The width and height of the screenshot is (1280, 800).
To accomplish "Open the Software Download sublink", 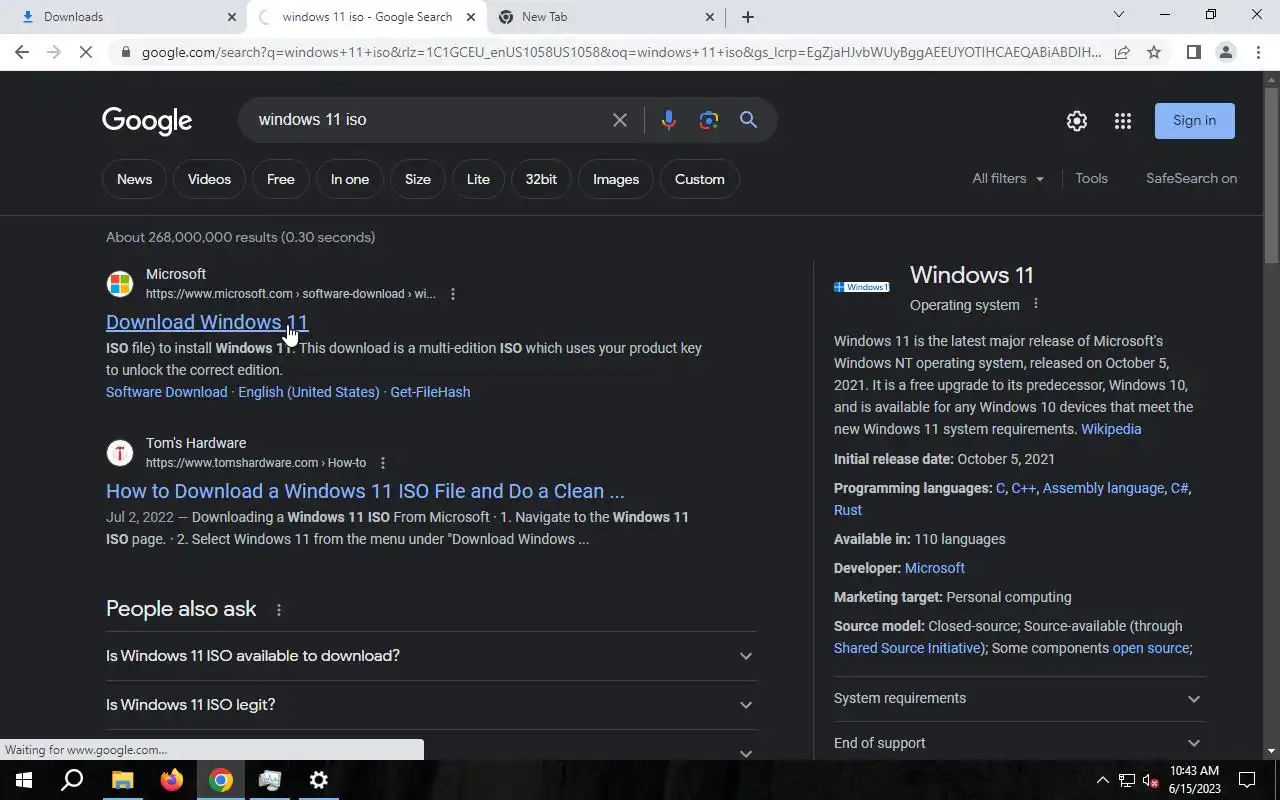I will pyautogui.click(x=166, y=392).
